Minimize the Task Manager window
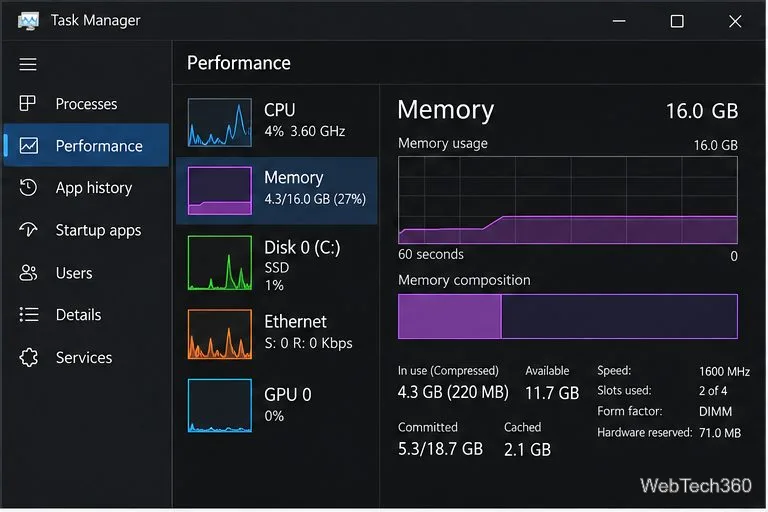Screen dimensions: 768x512 [x=619, y=21]
